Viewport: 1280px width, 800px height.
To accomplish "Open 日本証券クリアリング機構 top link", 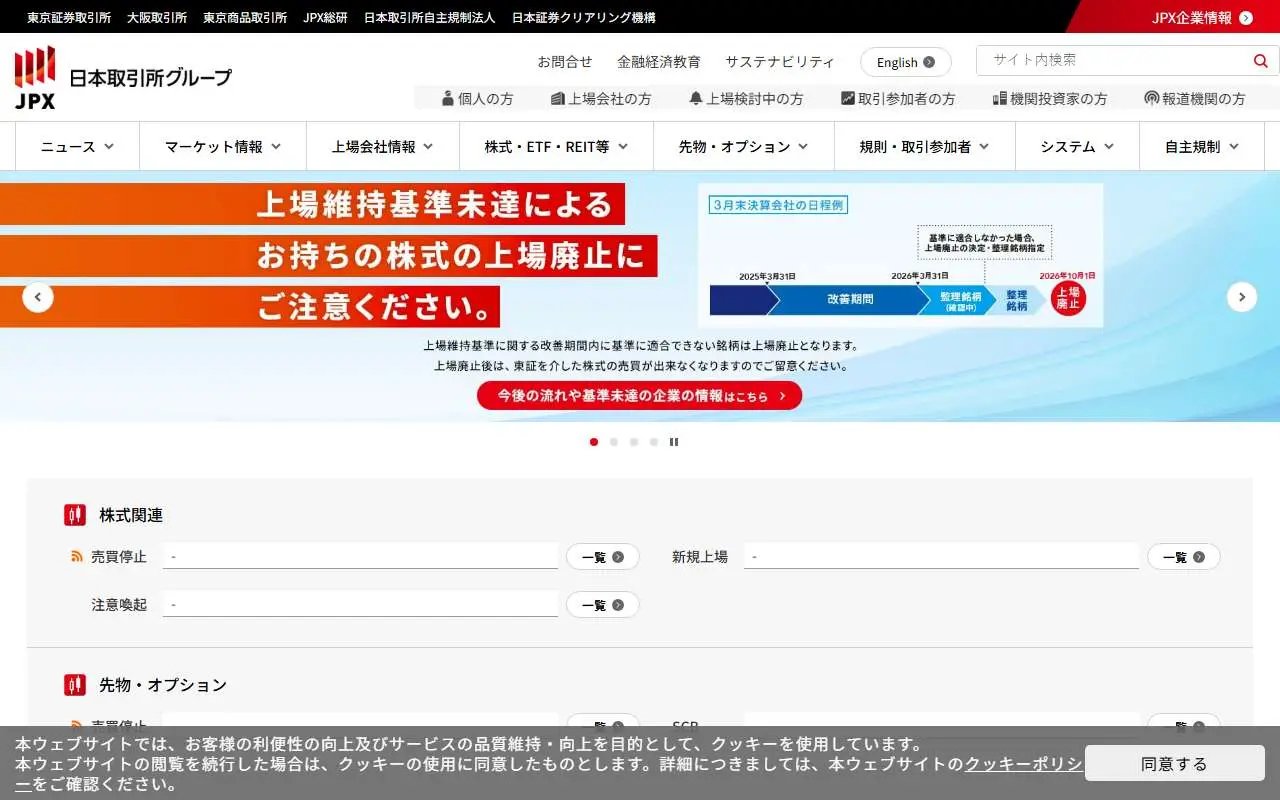I will [584, 17].
